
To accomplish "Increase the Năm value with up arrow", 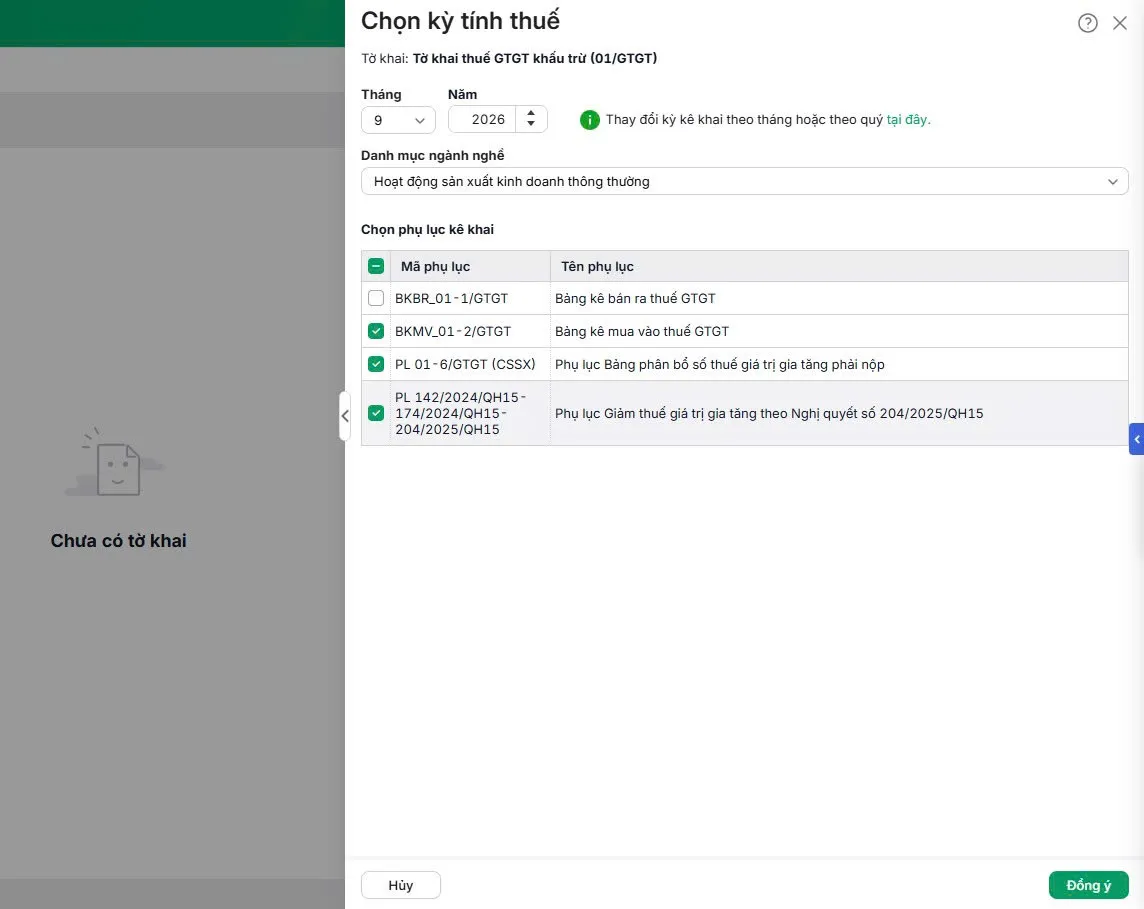I will pos(531,113).
